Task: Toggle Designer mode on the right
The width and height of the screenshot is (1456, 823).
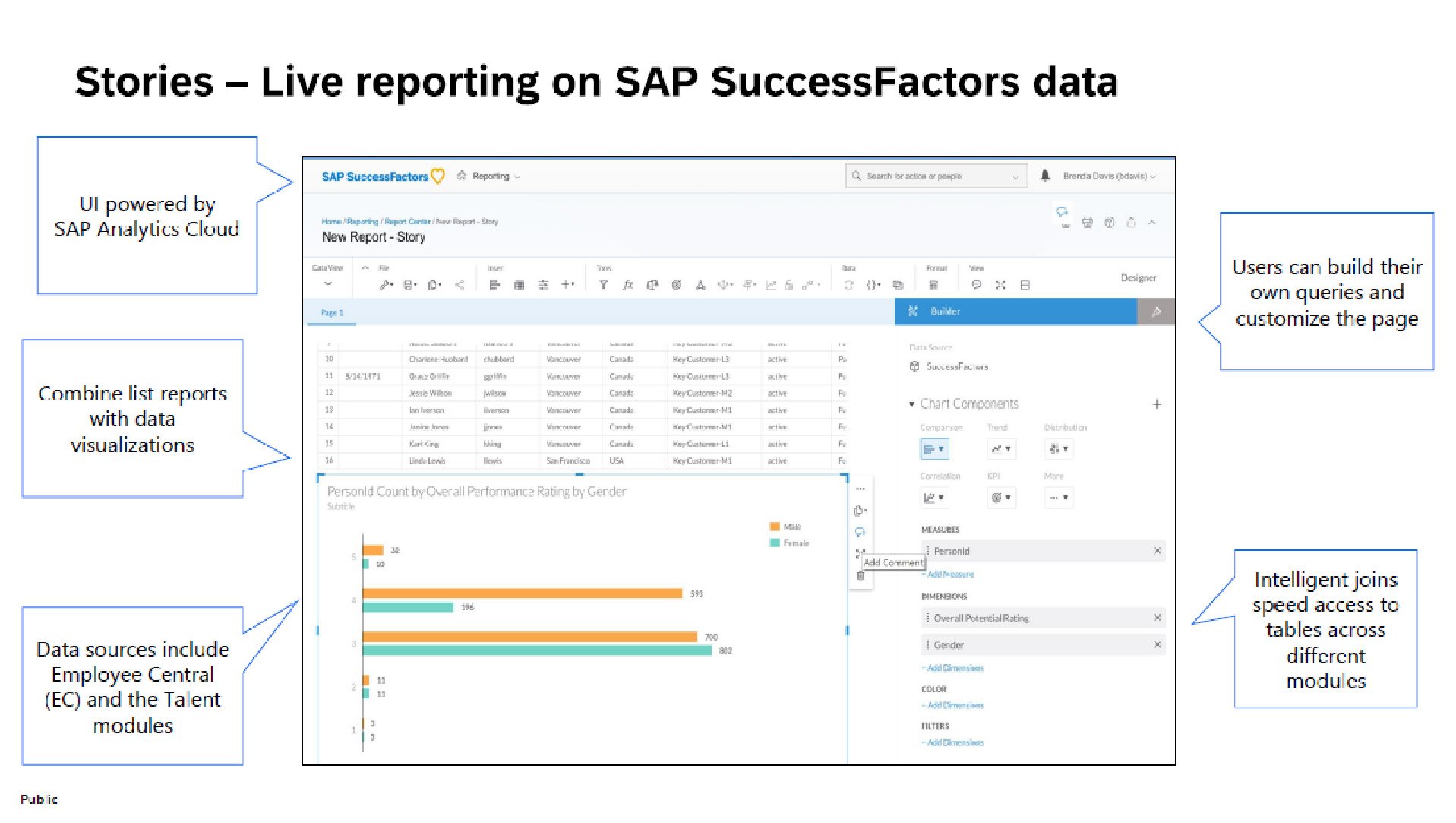Action: 1139,278
